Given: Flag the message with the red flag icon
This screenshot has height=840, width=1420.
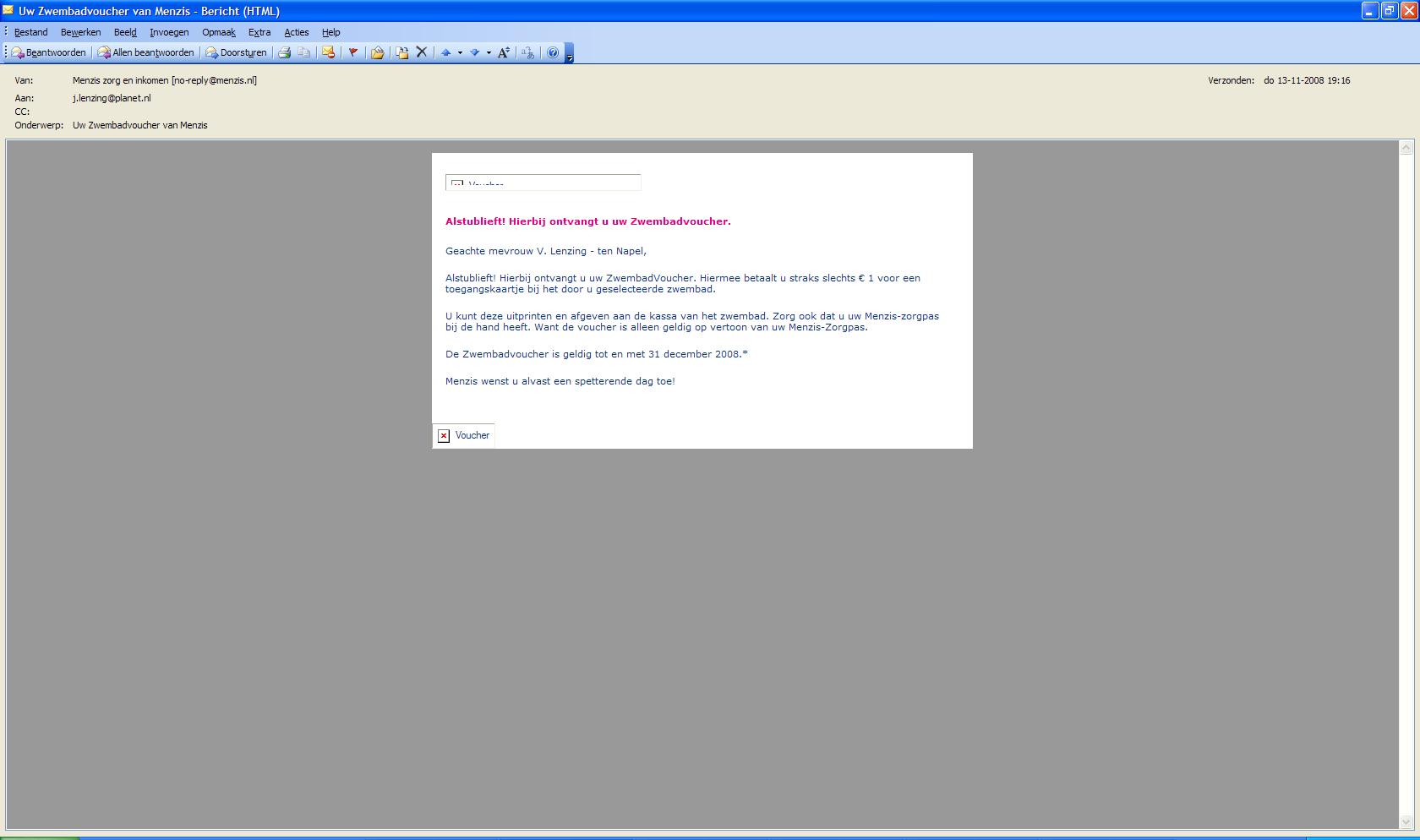Looking at the screenshot, I should [x=353, y=52].
